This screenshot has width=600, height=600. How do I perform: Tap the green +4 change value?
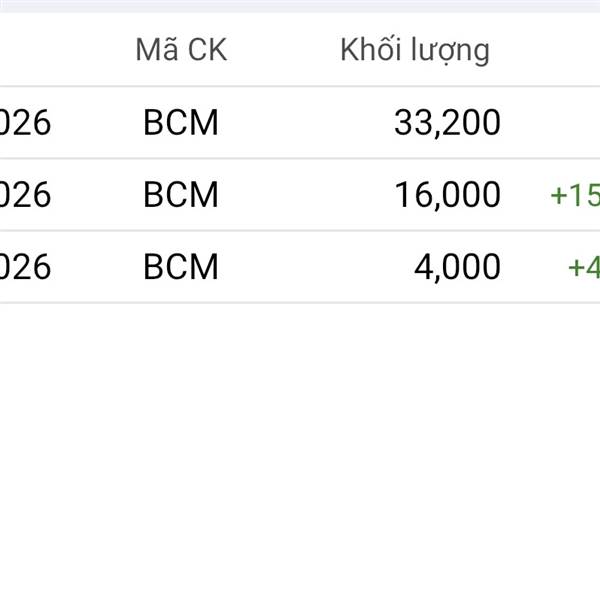(x=583, y=267)
